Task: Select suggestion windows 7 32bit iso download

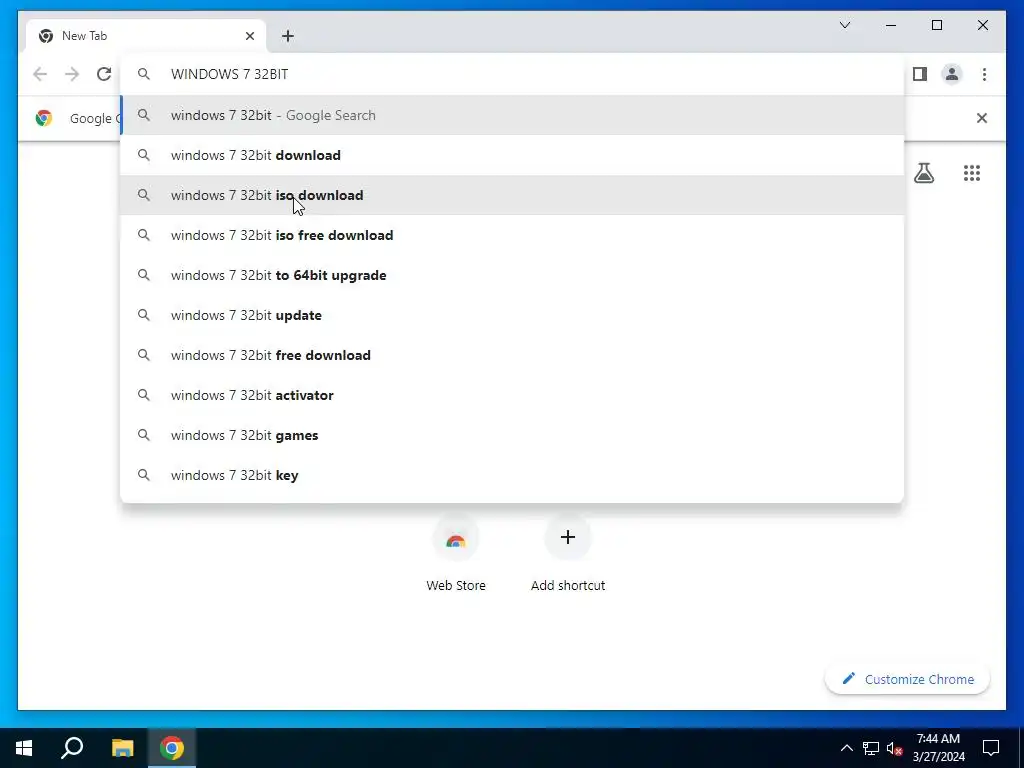Action: (x=512, y=195)
